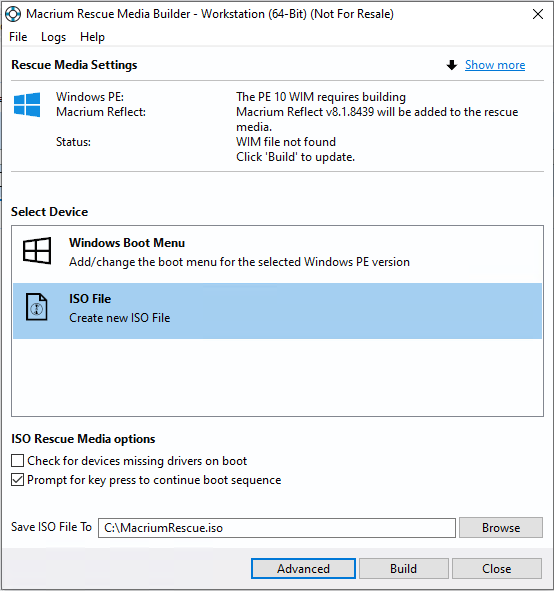Image resolution: width=554 pixels, height=591 pixels.
Task: Start the rescue media with Build button
Action: pos(404,568)
